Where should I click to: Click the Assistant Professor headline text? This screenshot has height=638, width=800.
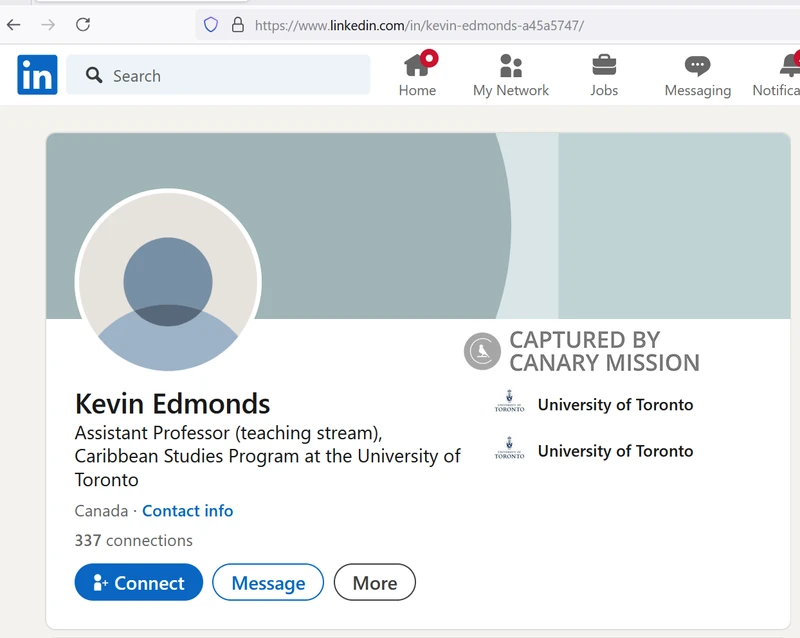pyautogui.click(x=268, y=456)
